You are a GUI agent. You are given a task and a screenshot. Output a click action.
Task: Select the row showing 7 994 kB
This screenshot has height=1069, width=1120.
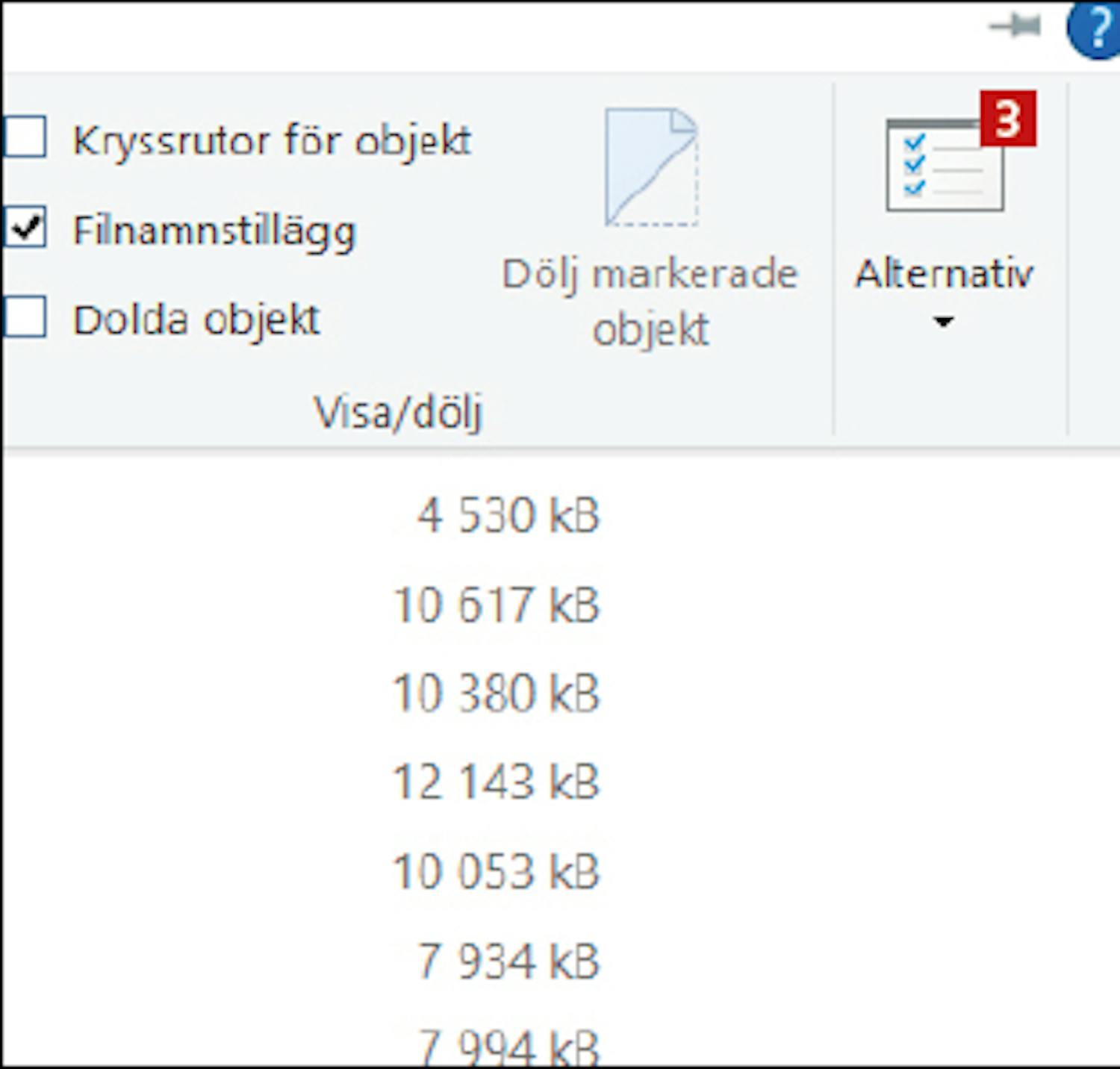click(508, 1047)
